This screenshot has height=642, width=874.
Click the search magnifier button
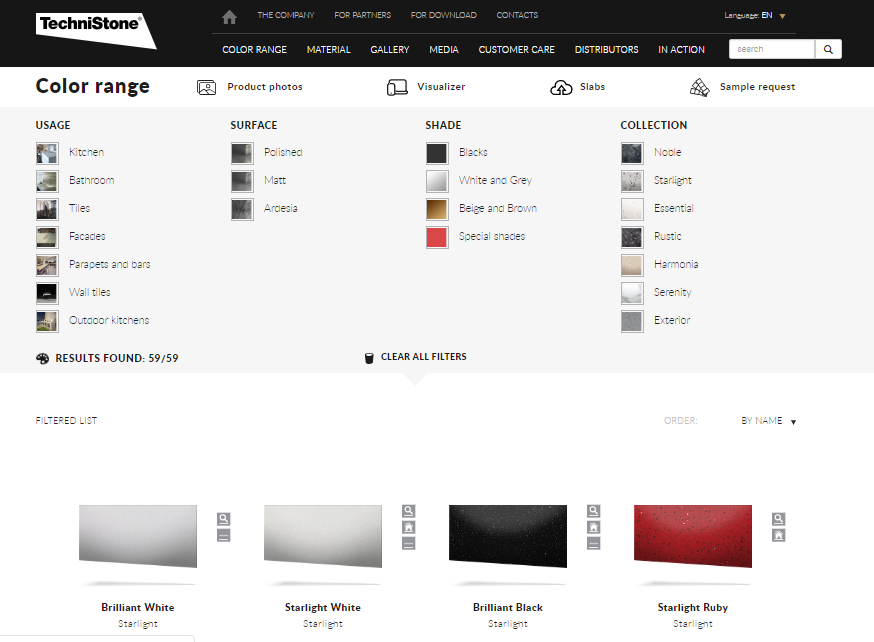tap(828, 49)
